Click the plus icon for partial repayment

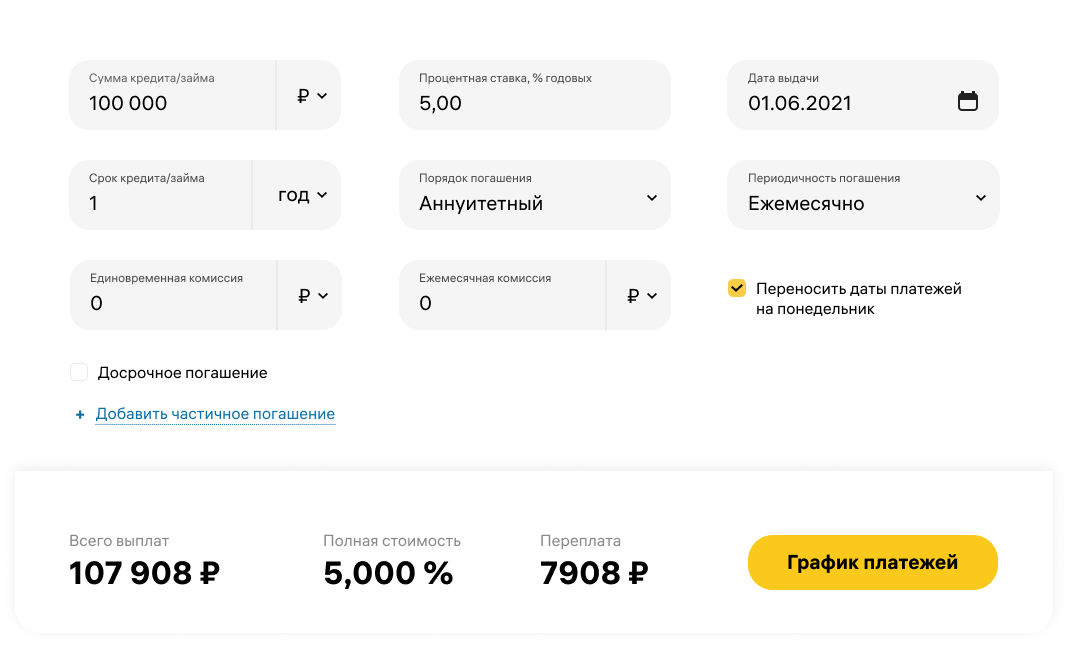coord(80,415)
